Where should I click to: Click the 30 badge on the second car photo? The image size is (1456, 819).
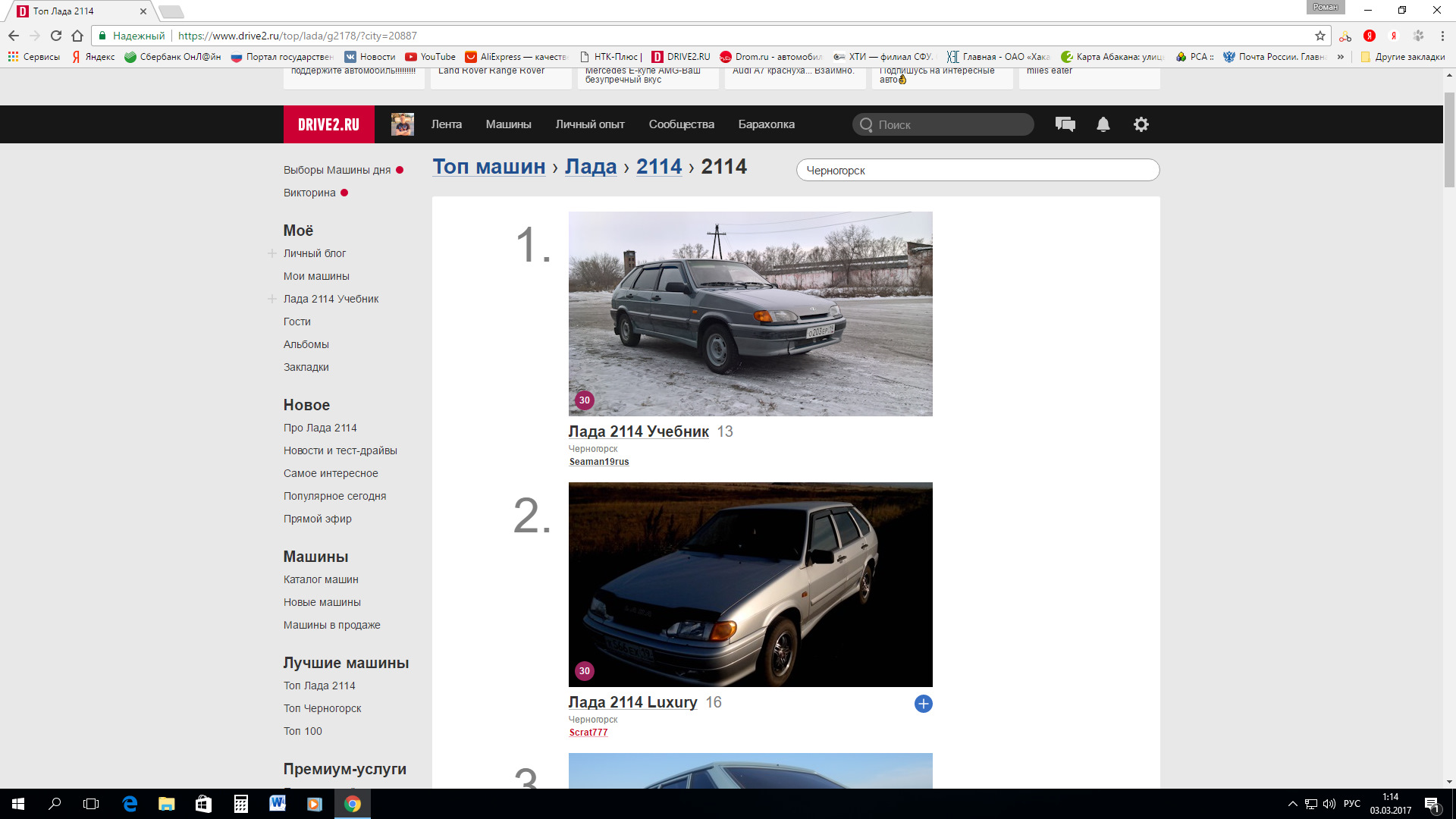(584, 671)
